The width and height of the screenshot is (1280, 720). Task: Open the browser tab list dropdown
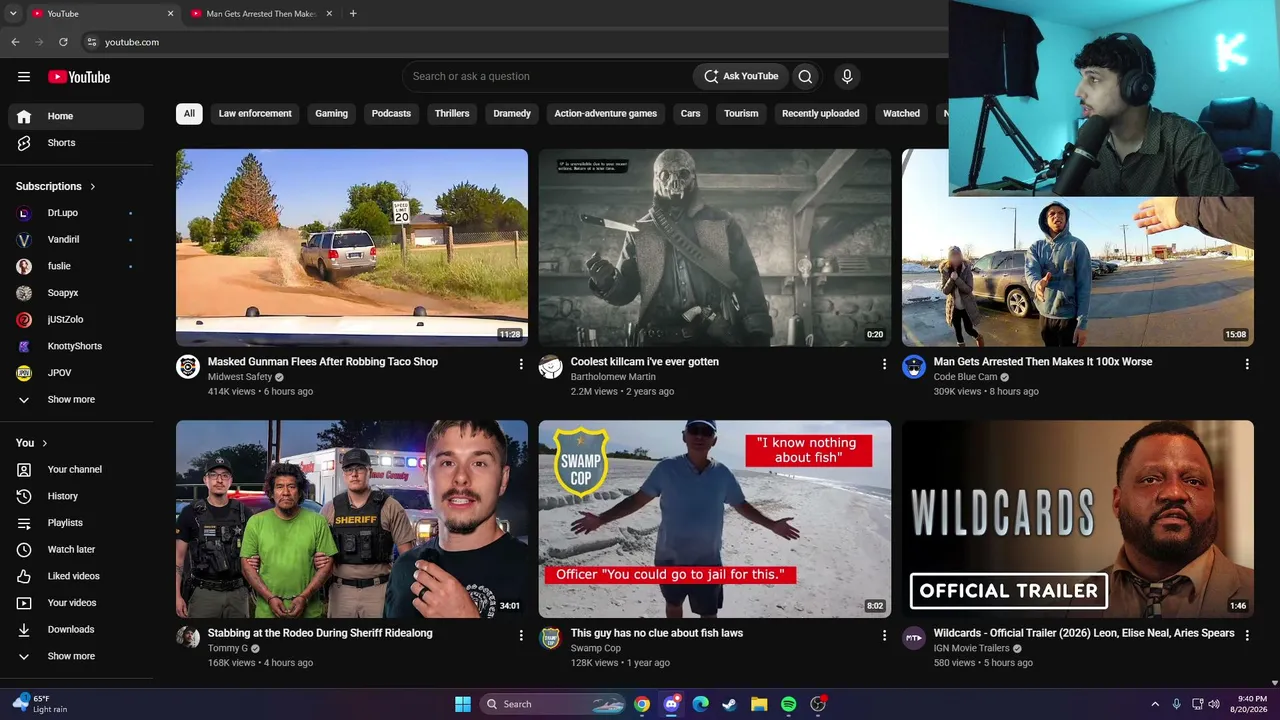tap(13, 14)
